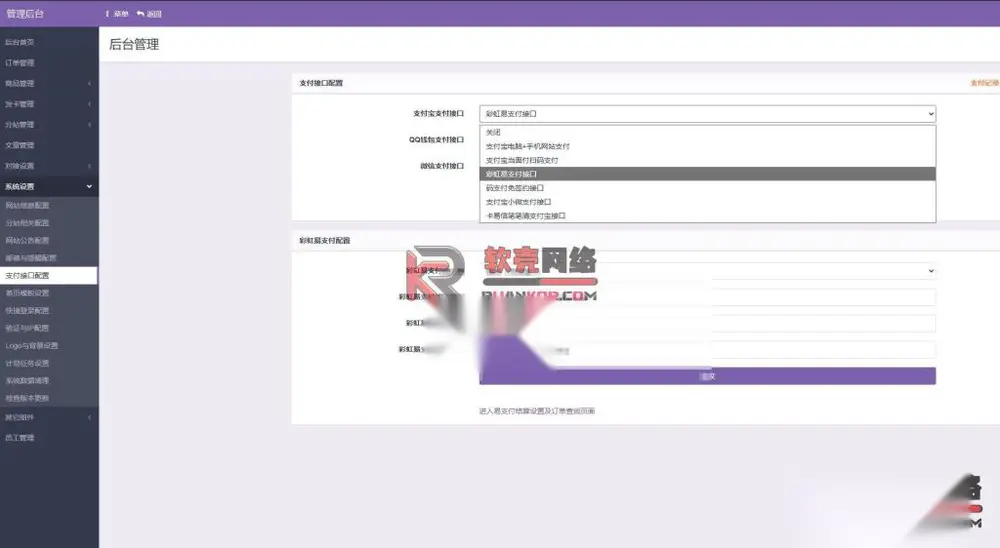Image resolution: width=1000 pixels, height=548 pixels.
Task: Open 支付记录 link at panel top right
Action: [985, 83]
